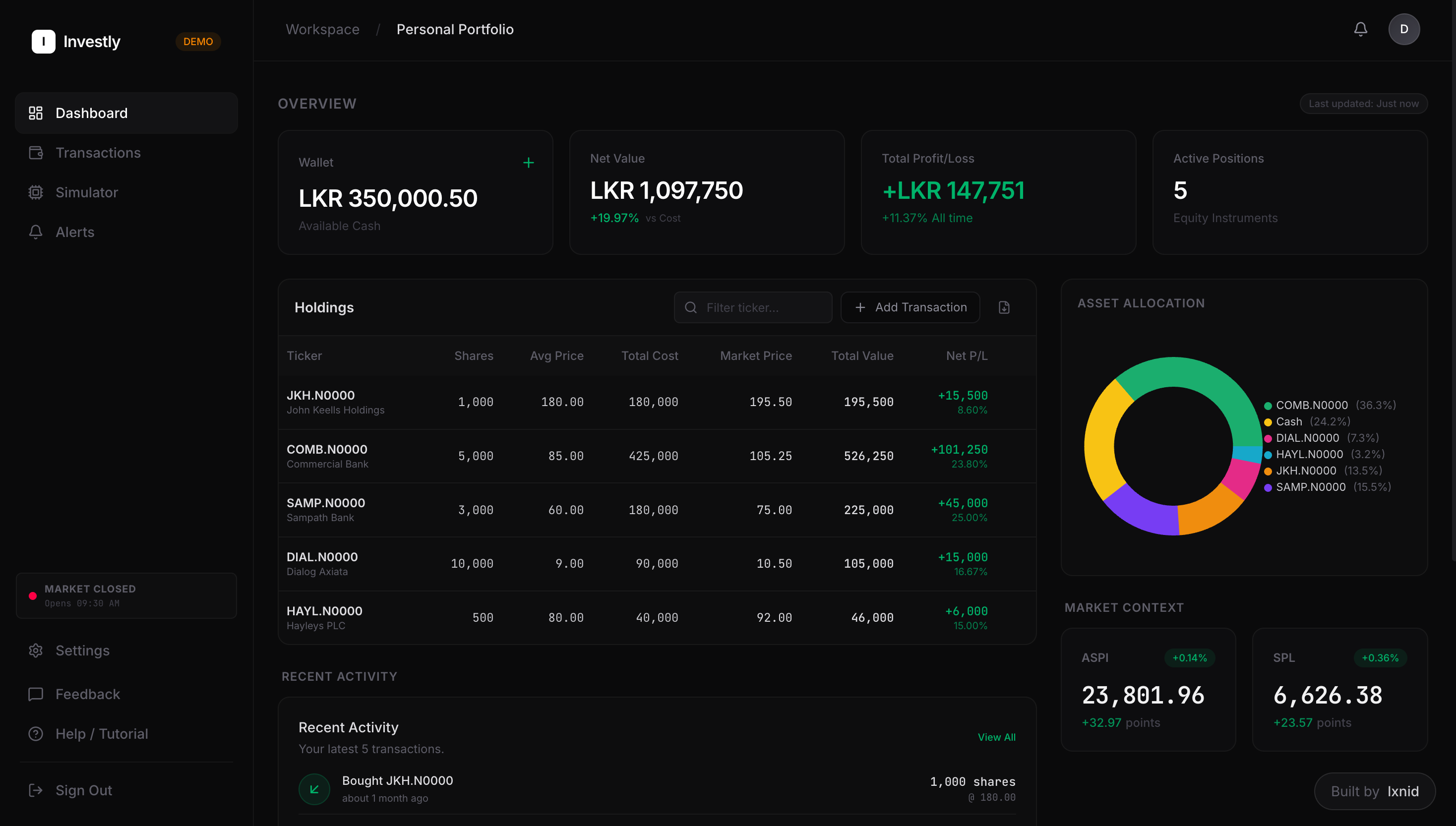Click the Investly logo

76,41
